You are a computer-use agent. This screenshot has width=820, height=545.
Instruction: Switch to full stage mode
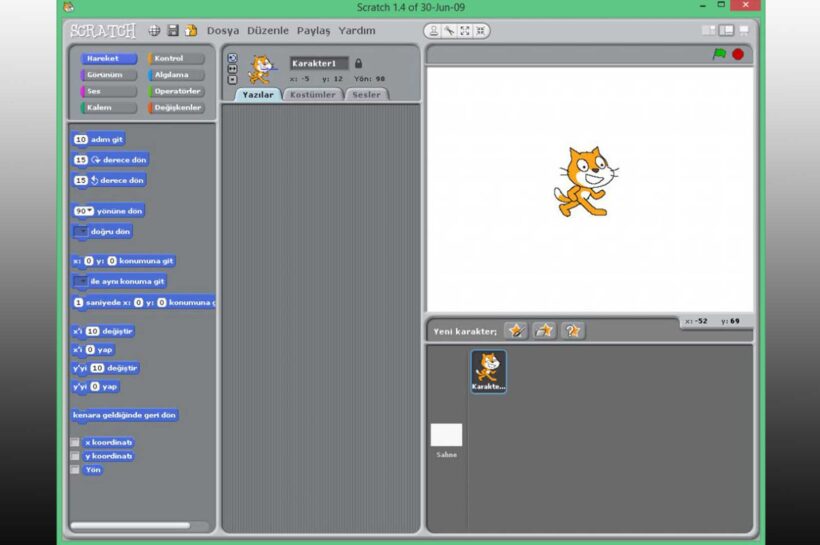(726, 30)
